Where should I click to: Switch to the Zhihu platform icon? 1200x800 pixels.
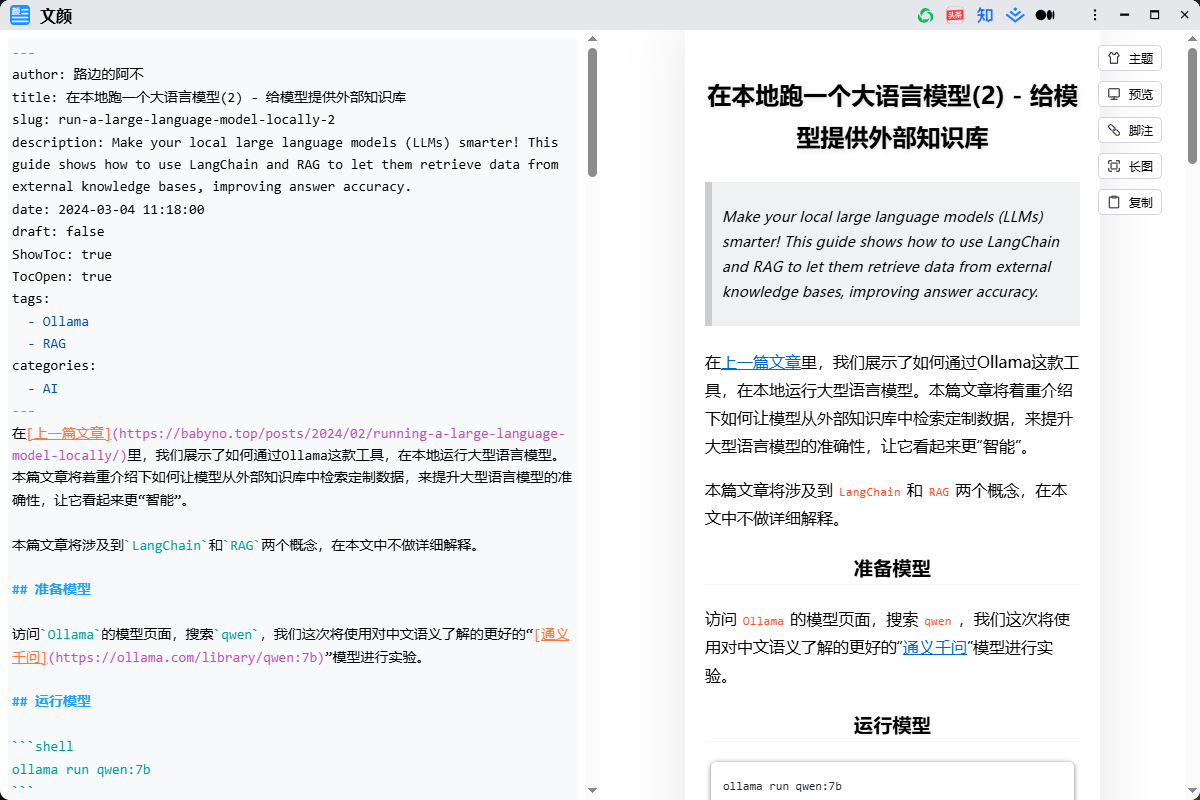click(x=985, y=15)
